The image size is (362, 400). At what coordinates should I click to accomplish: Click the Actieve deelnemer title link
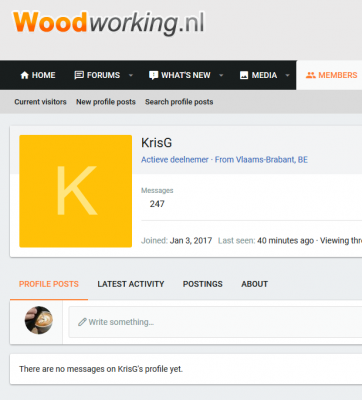click(x=175, y=160)
